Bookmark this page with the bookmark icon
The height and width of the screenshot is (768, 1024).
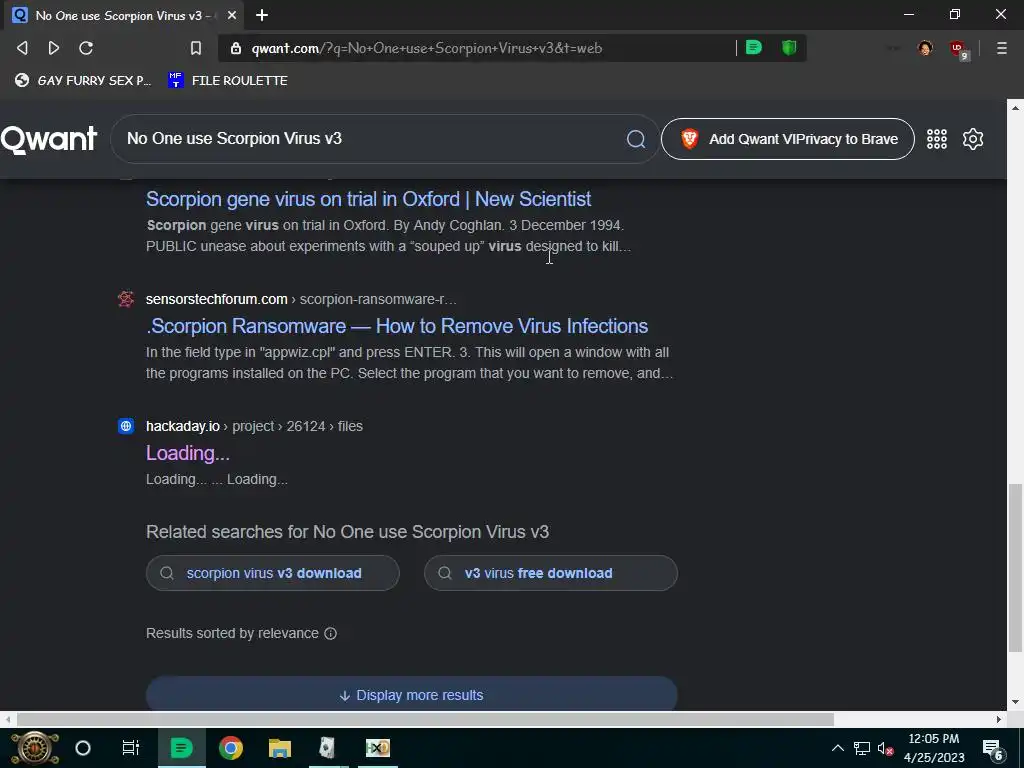click(x=196, y=48)
